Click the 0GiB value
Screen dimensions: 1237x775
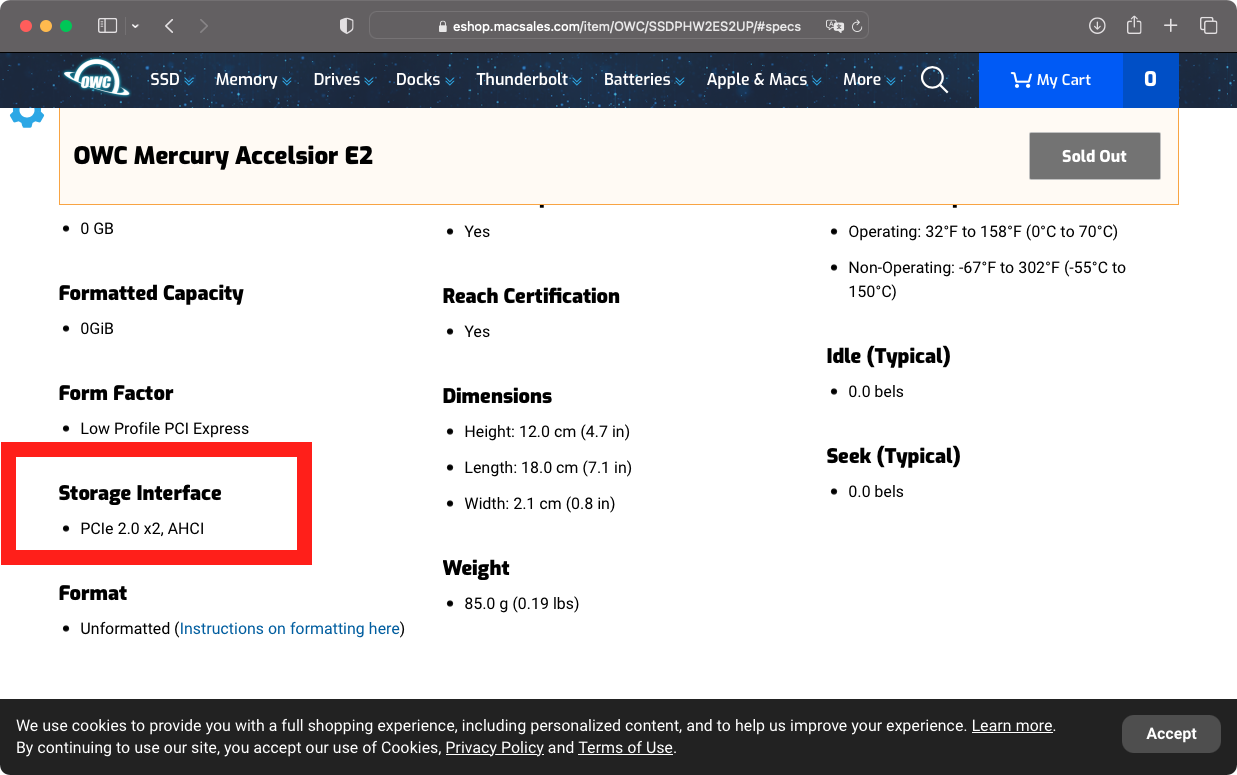coord(97,328)
